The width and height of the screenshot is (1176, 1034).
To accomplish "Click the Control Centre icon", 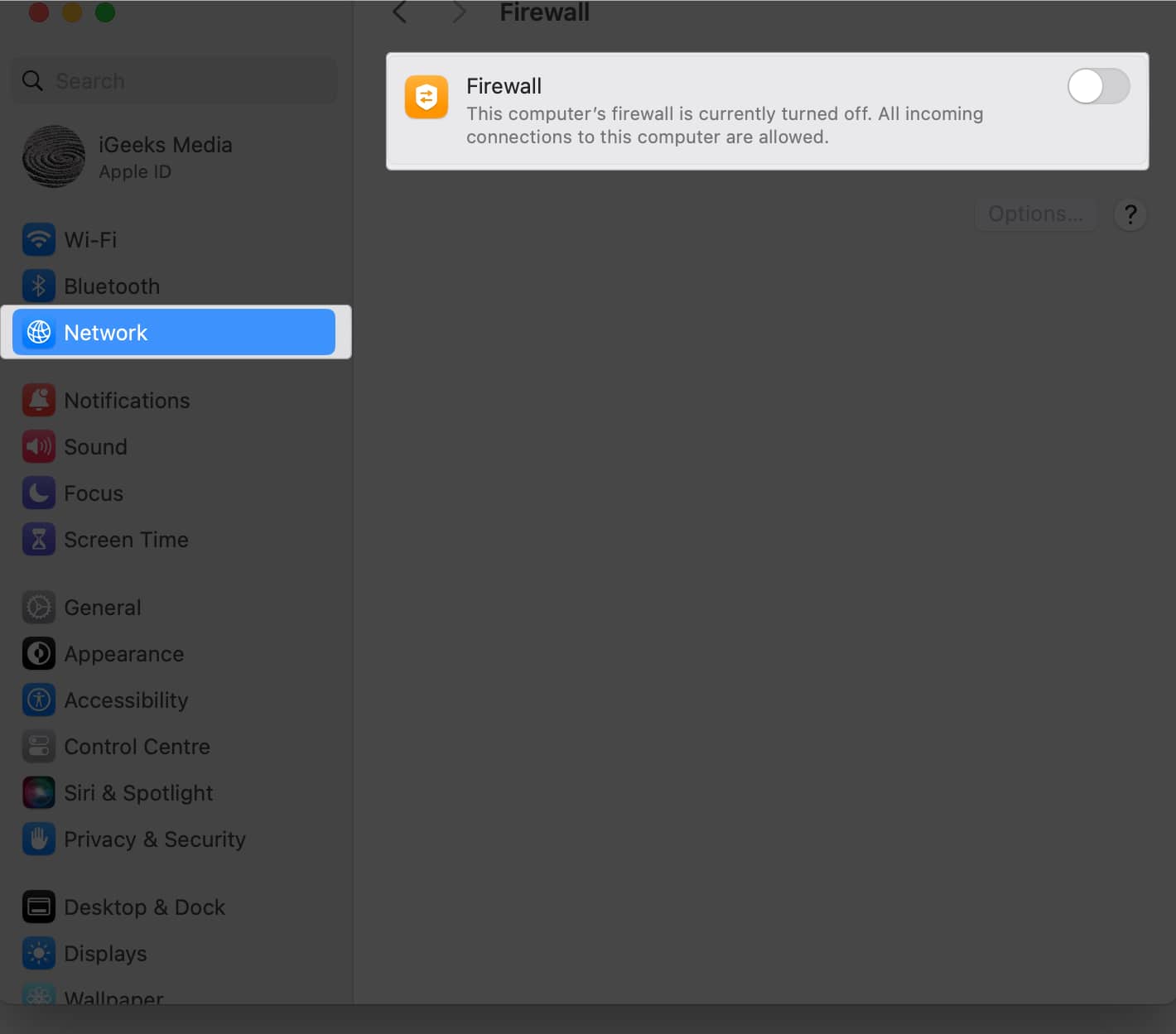I will (x=38, y=747).
